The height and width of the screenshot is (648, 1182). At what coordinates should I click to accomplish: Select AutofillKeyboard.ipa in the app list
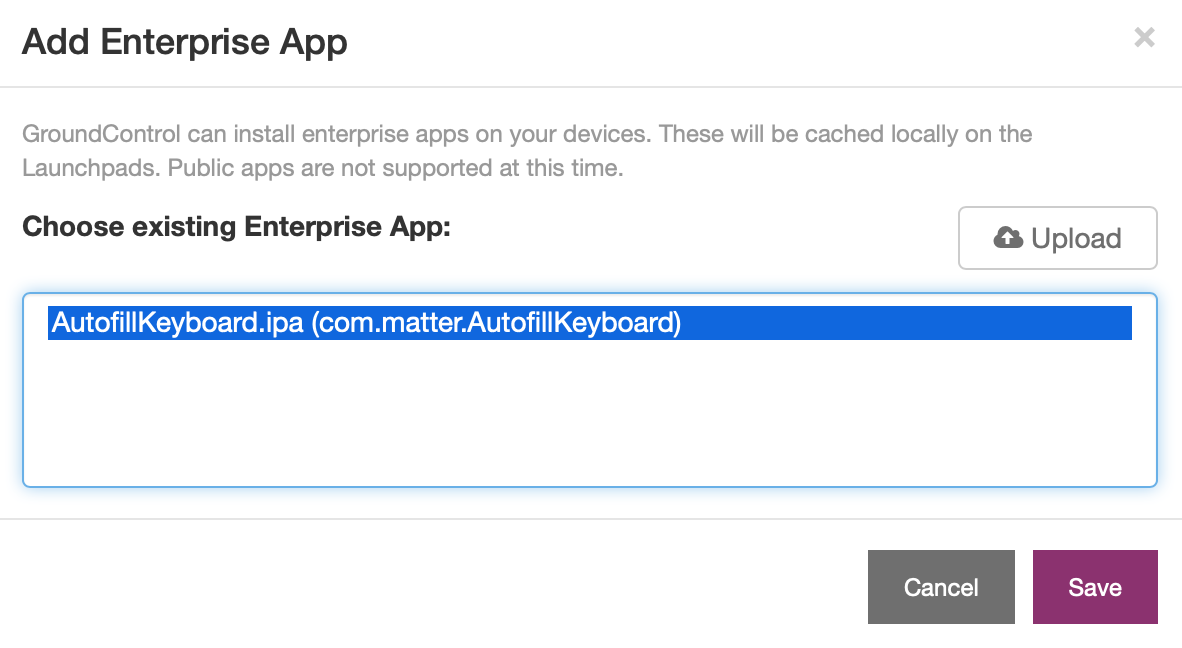(x=589, y=322)
